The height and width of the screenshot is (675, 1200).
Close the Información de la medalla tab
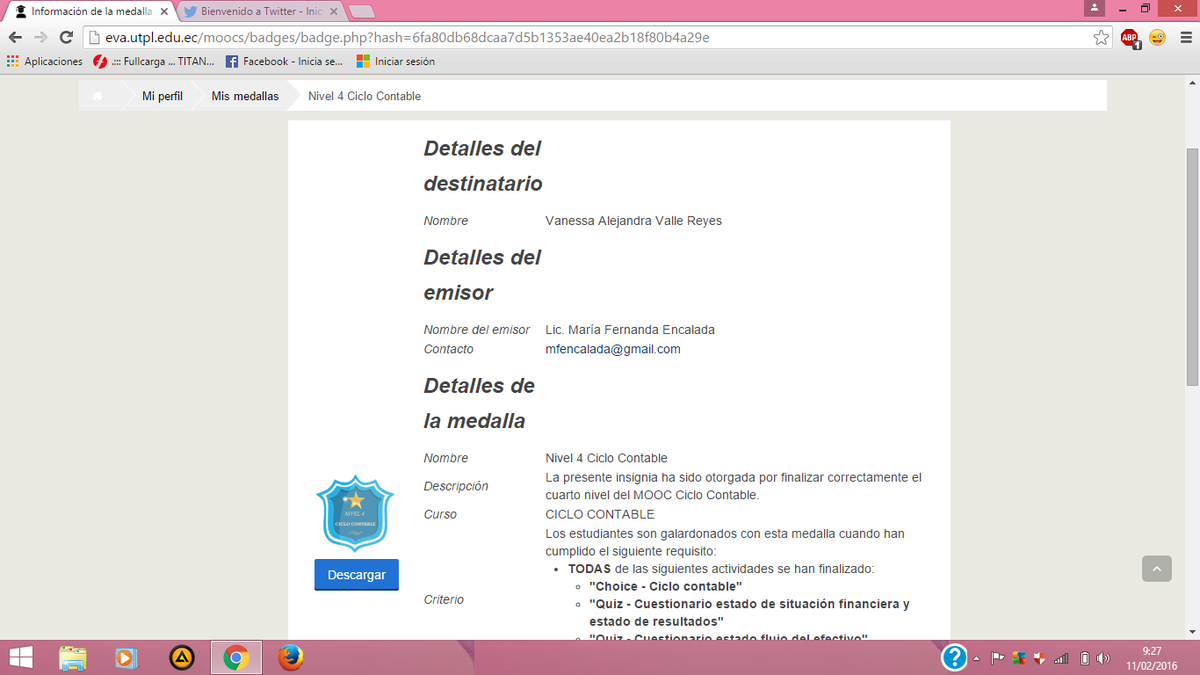(164, 11)
